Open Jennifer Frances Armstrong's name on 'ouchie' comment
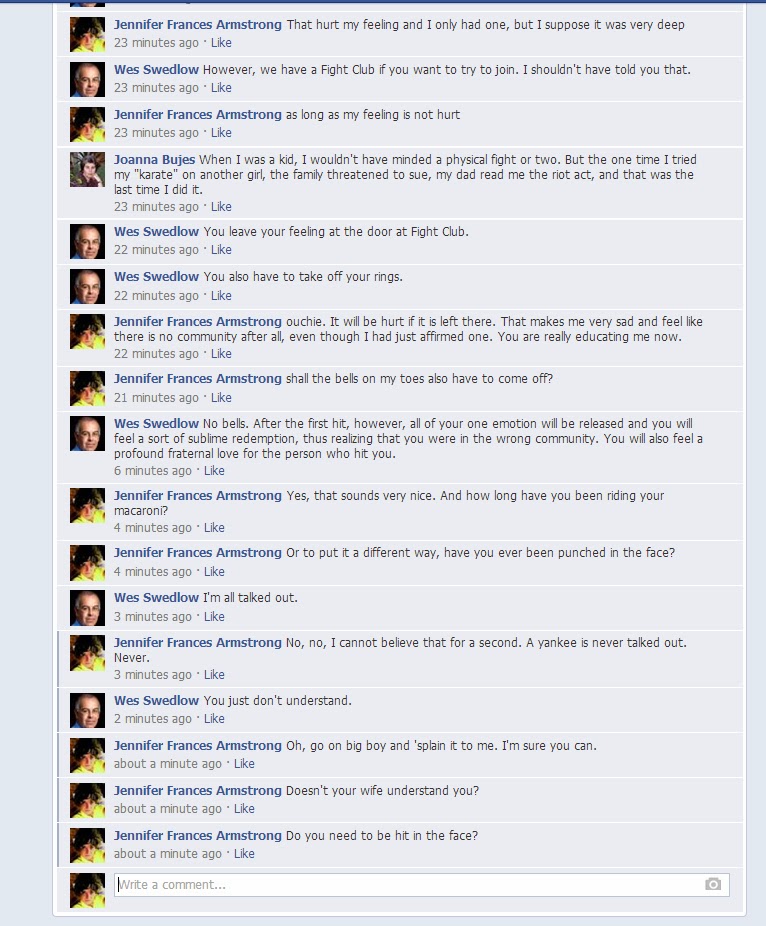This screenshot has width=766, height=926. click(198, 321)
